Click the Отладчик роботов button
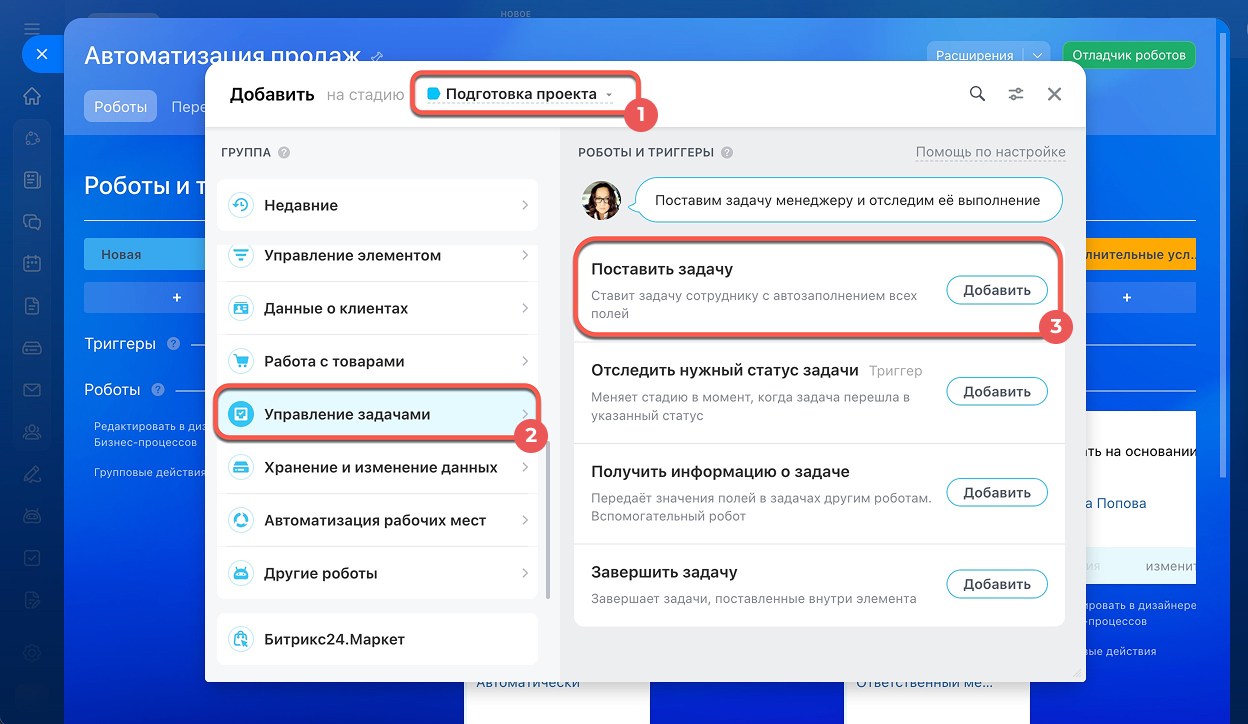 pos(1128,55)
